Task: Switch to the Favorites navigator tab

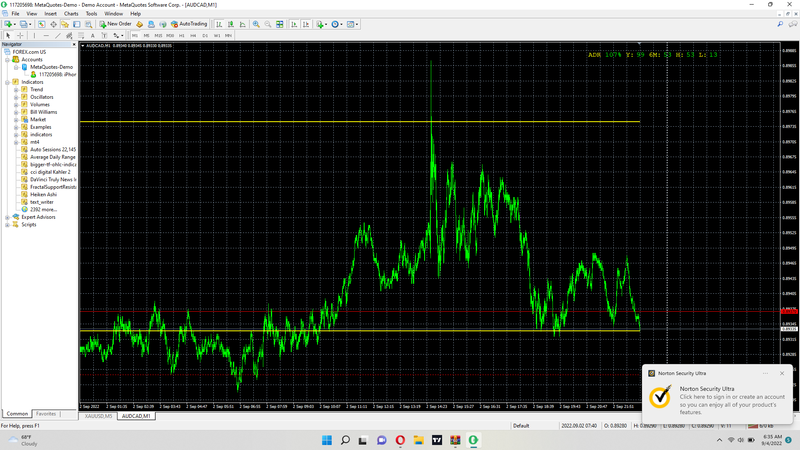Action: point(46,414)
